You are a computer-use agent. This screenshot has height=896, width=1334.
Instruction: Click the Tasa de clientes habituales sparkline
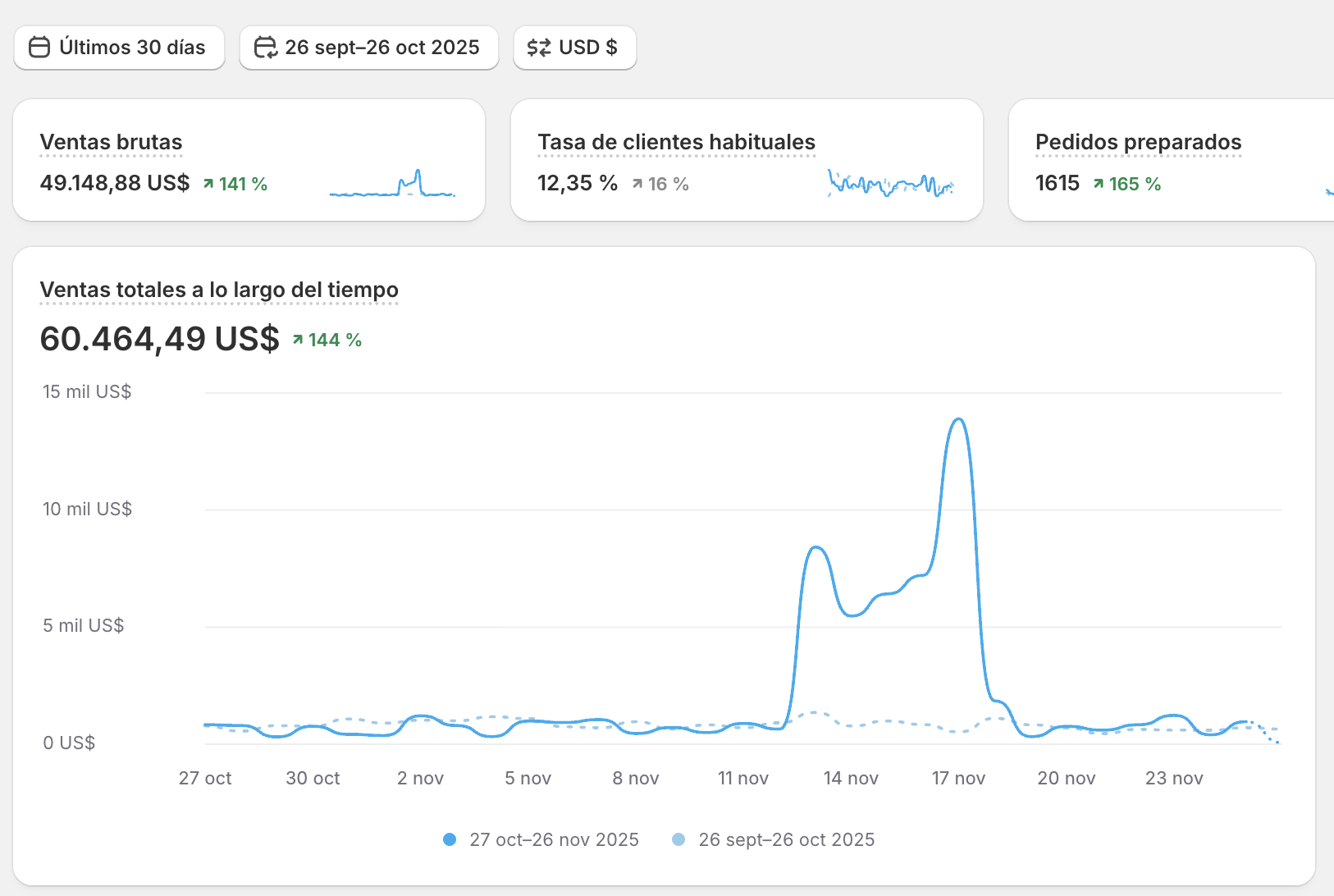click(890, 183)
